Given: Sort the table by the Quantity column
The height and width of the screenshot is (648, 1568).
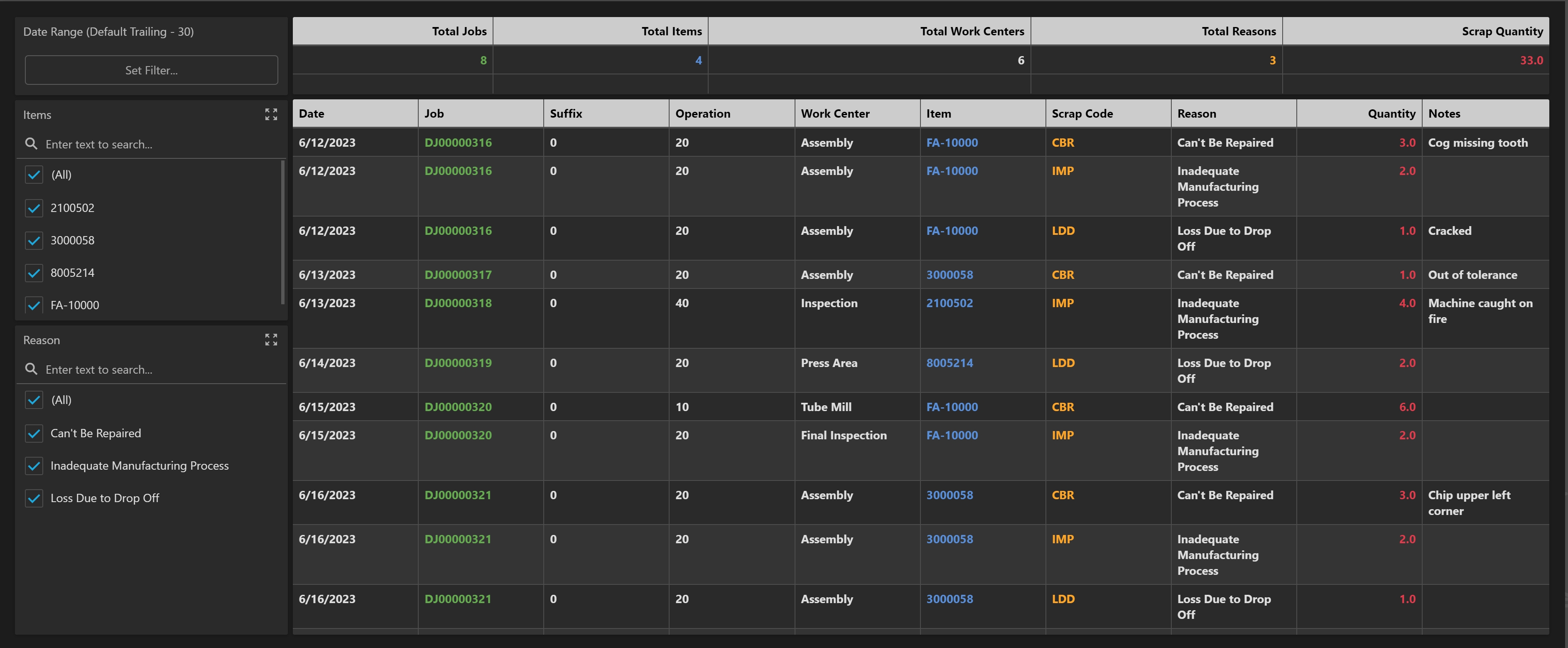Looking at the screenshot, I should pyautogui.click(x=1391, y=113).
